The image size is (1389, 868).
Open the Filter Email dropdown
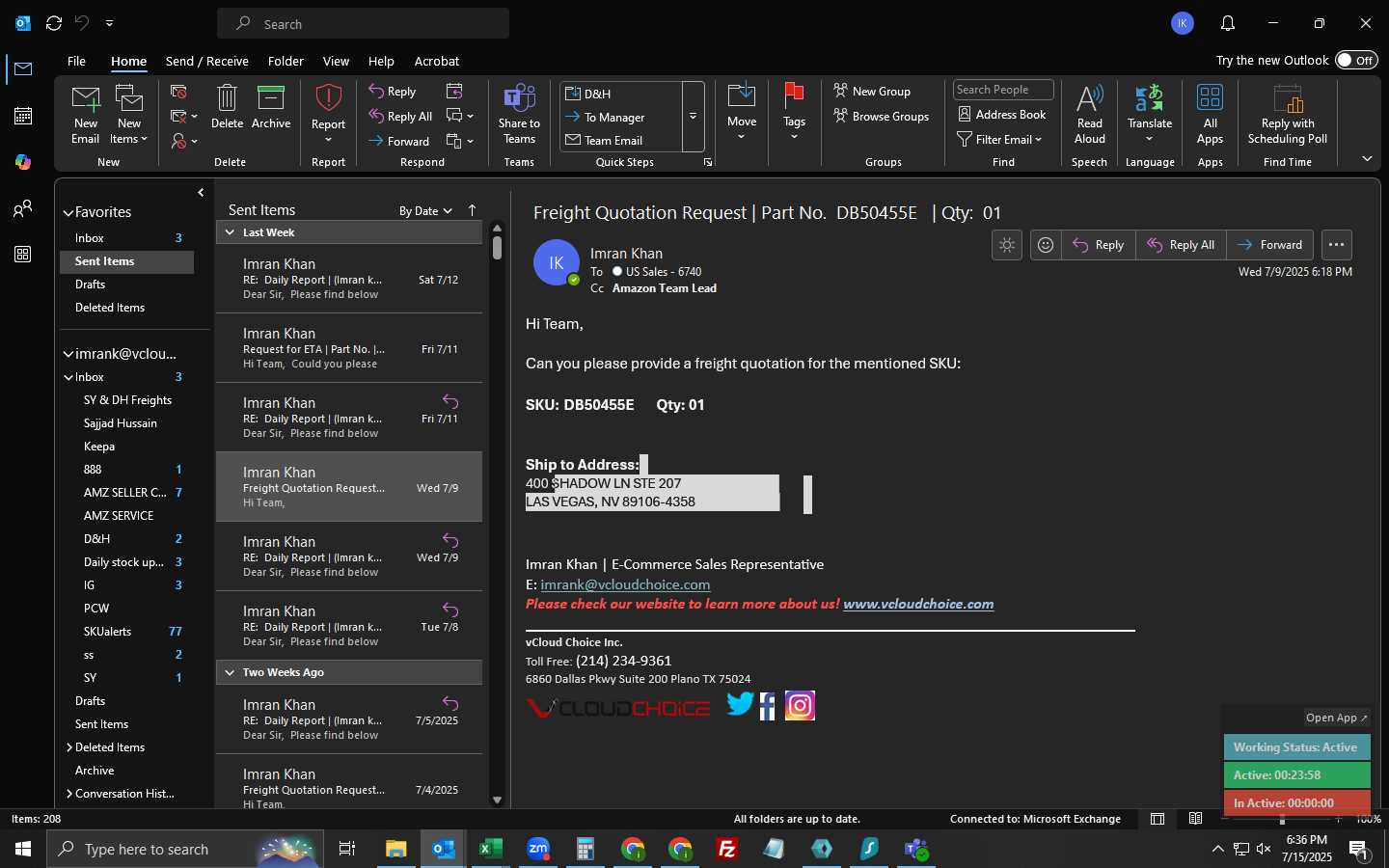tap(999, 140)
